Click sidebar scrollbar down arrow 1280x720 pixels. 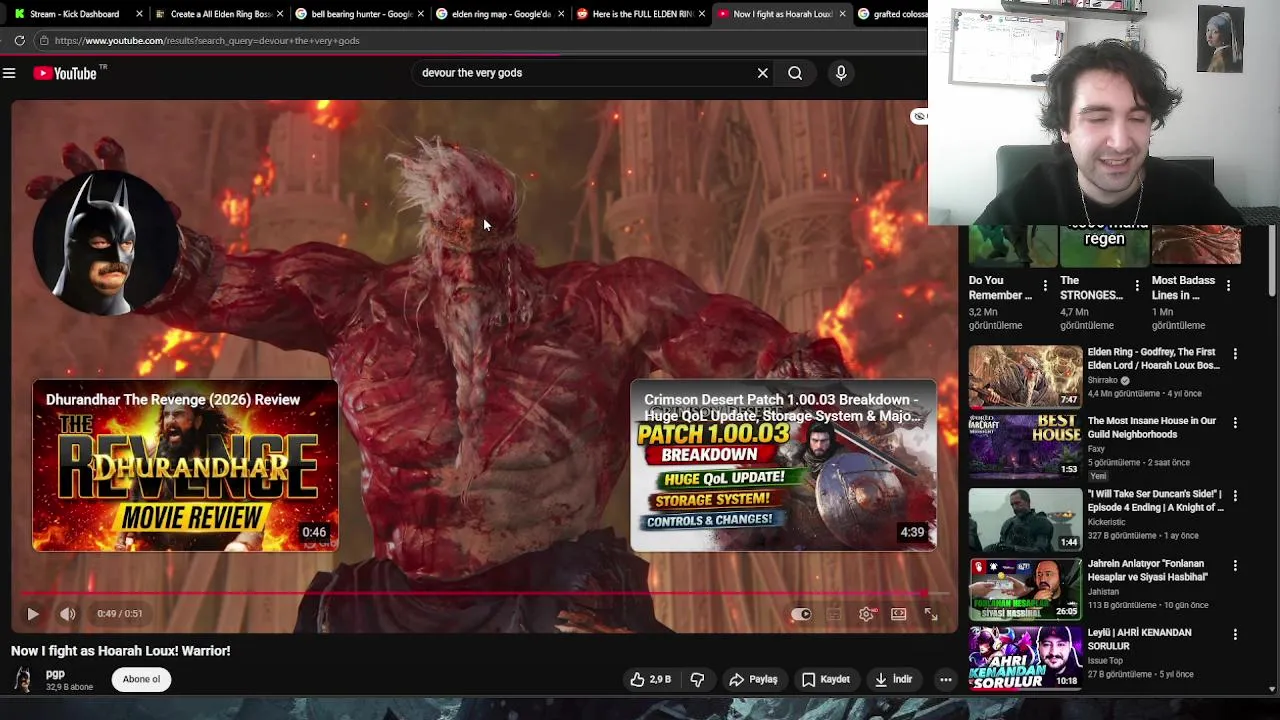tap(1272, 689)
